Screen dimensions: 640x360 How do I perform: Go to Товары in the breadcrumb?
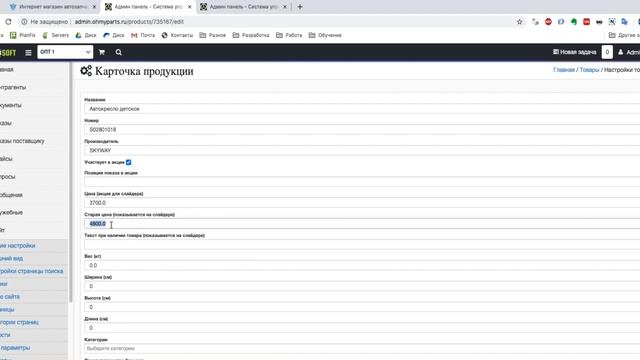coord(589,70)
